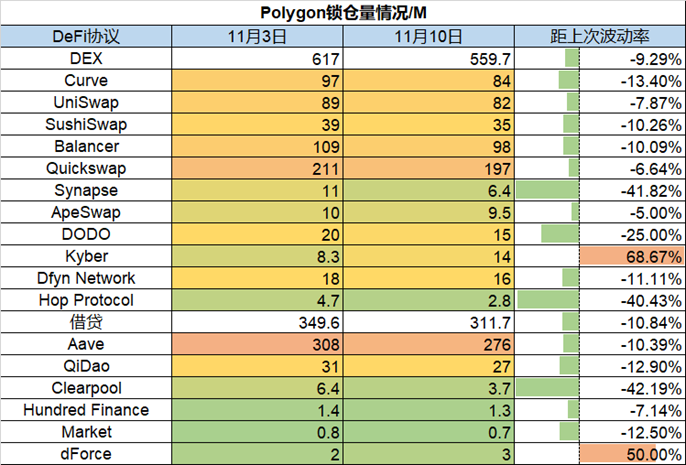Click the SushiSwap name cell
The width and height of the screenshot is (686, 465).
click(x=86, y=124)
